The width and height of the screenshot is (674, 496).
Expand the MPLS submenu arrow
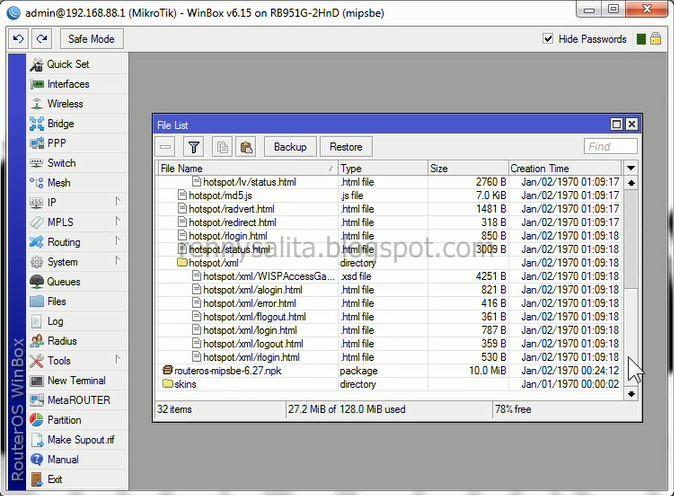[117, 221]
